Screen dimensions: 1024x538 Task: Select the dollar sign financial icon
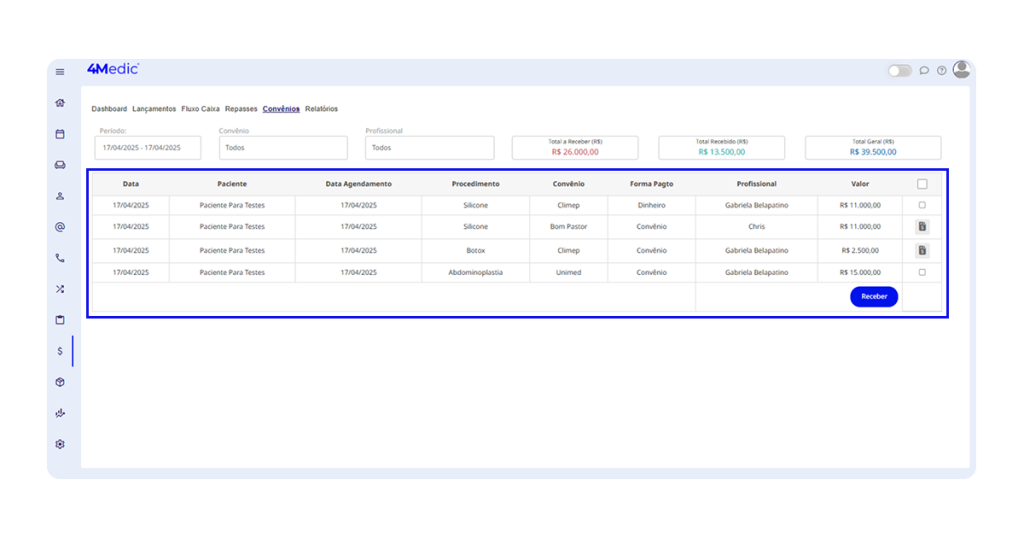click(60, 351)
